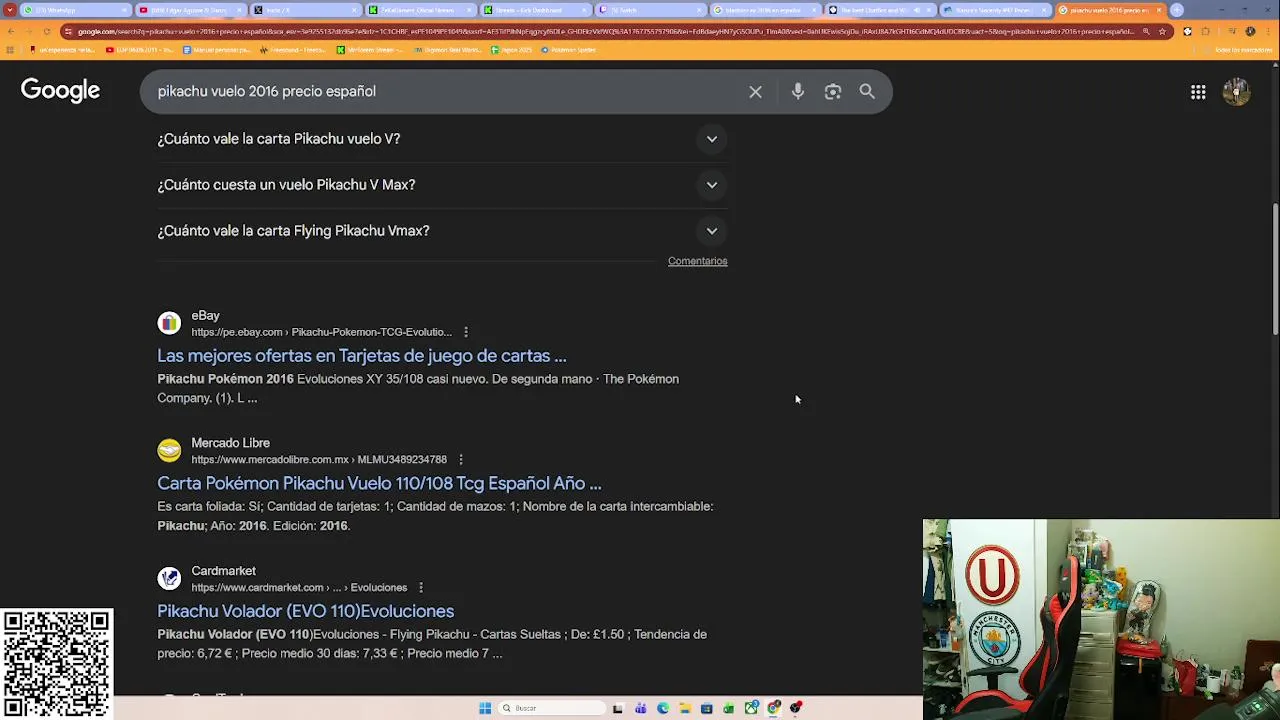Open "Carta Pokémon Pikachu Vuelo 110/108" result
Screen dimensions: 1280x720
pos(379,484)
